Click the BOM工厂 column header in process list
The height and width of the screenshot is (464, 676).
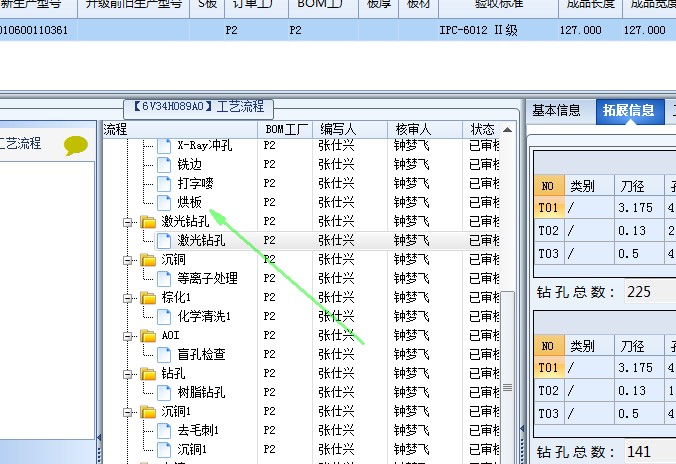(285, 129)
